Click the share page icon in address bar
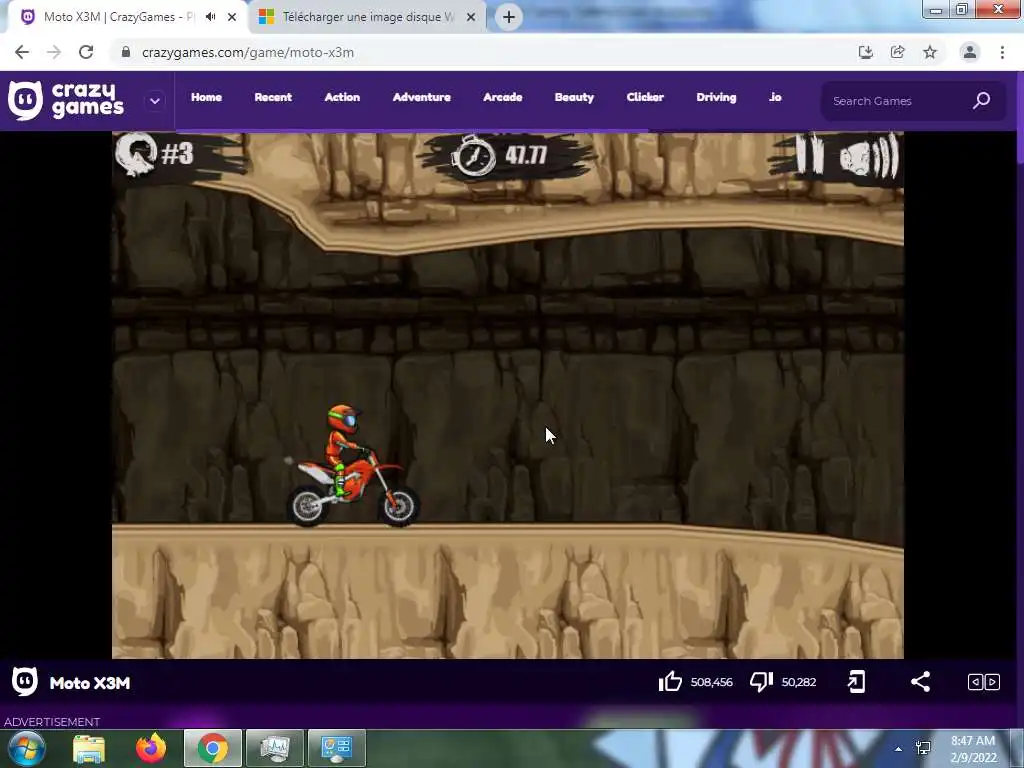The image size is (1024, 768). tap(898, 52)
